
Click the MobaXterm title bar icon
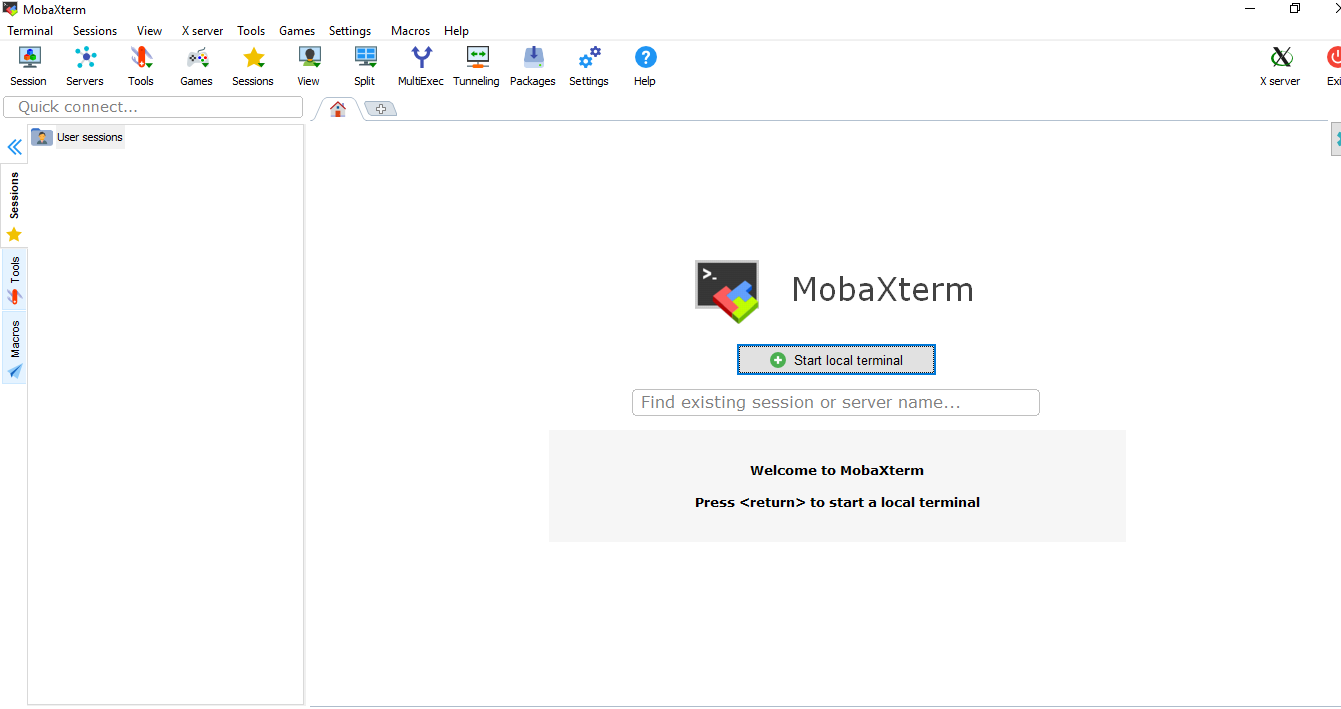click(x=11, y=9)
